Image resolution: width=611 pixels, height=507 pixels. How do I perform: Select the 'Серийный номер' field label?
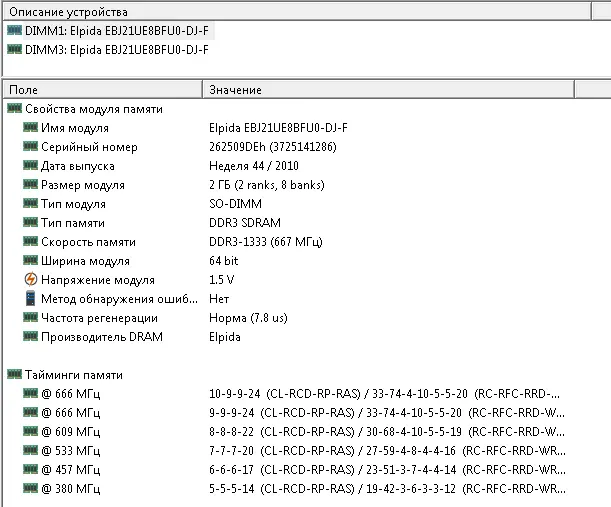coord(89,147)
